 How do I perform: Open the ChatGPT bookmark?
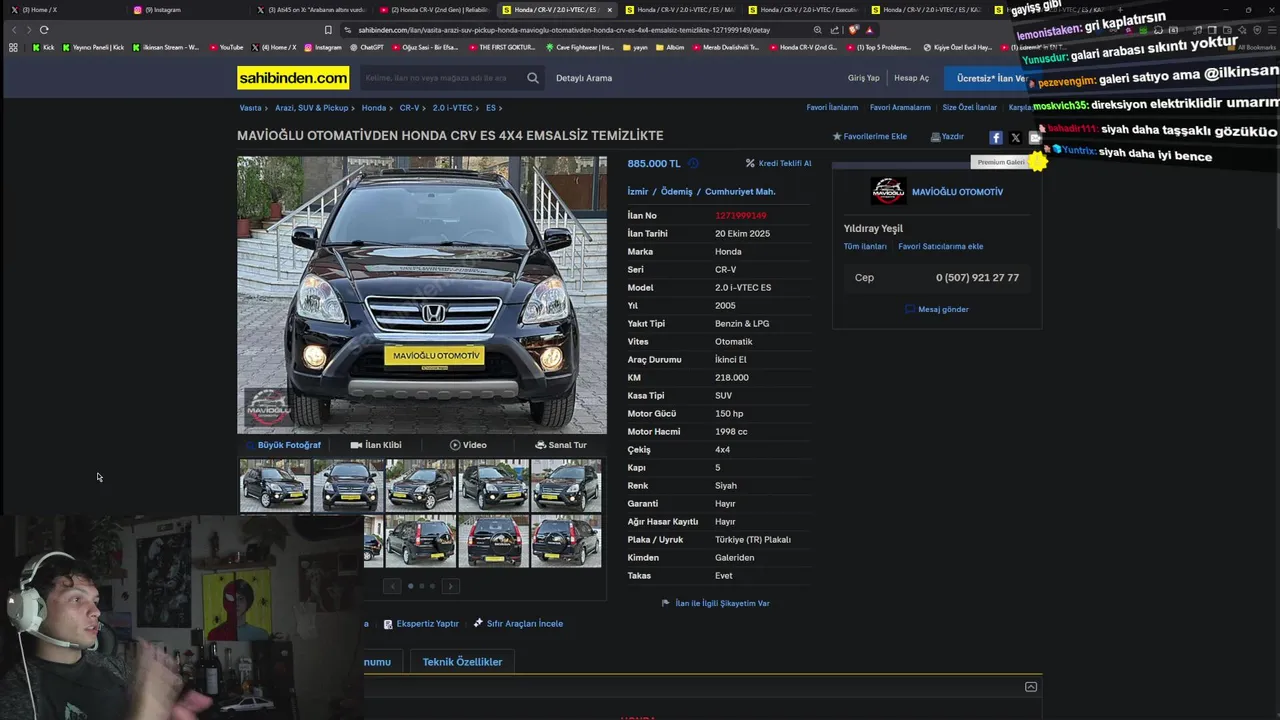point(366,47)
